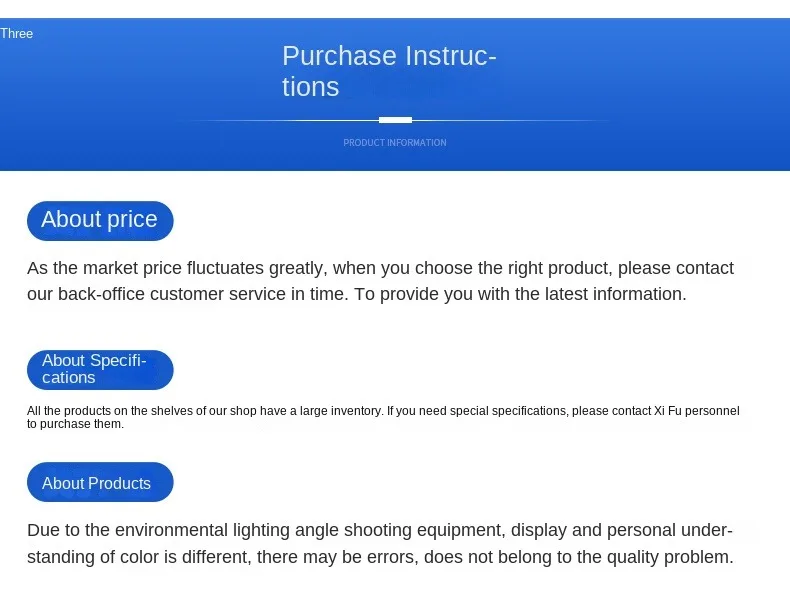
Task: Open the "About Specifications" pill button
Action: [x=100, y=369]
